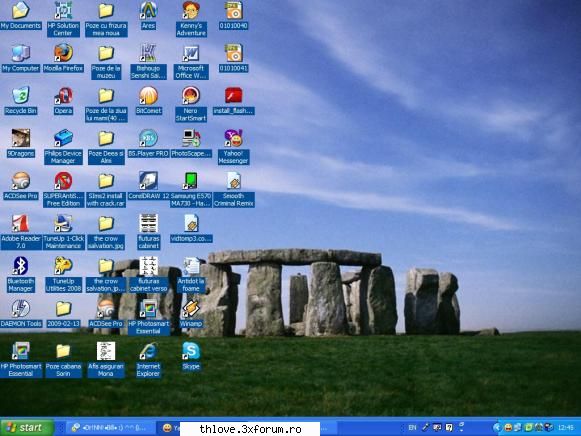
Task: Open the EN language indicator
Action: tap(412, 427)
